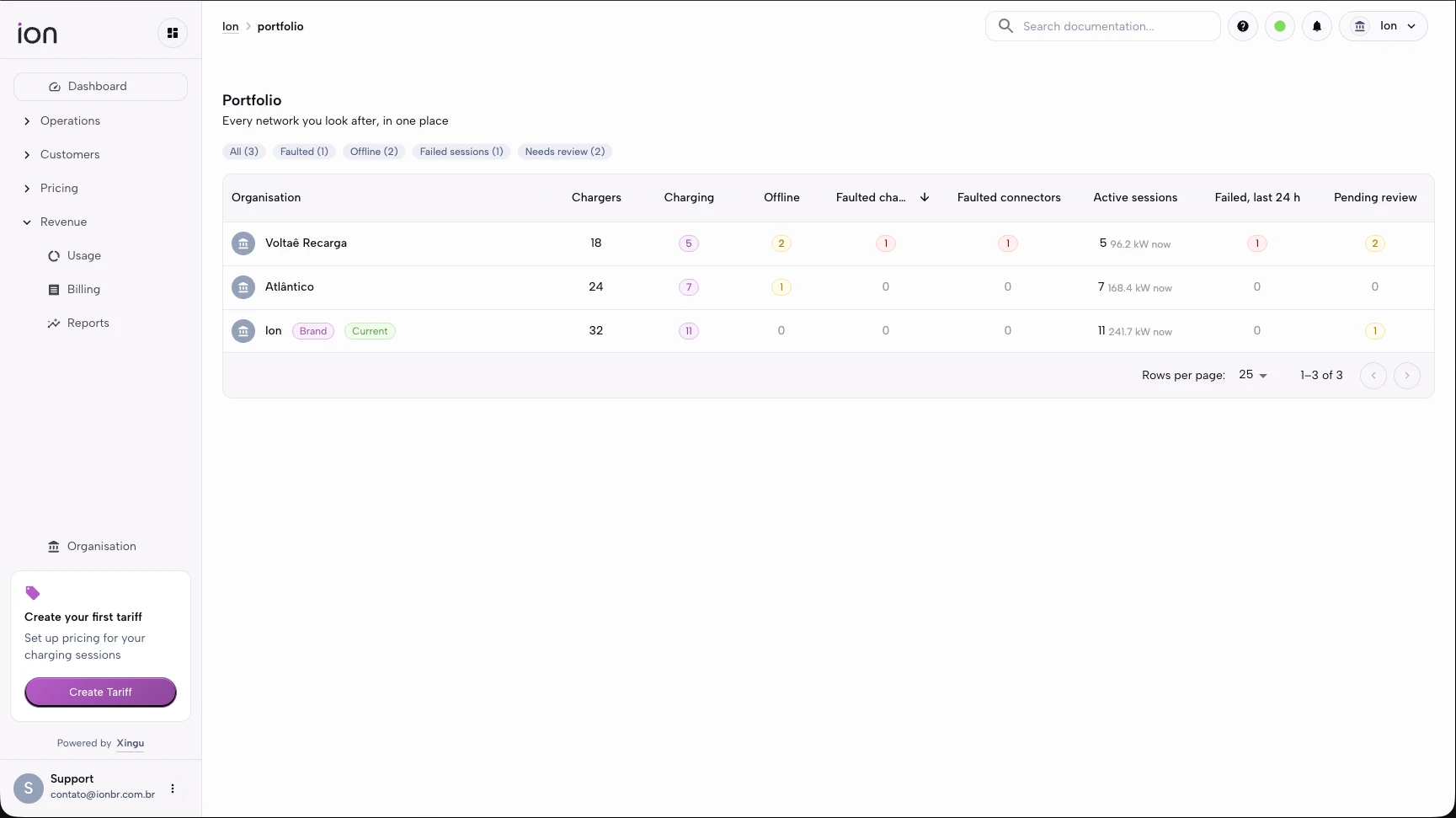Filter by Failed sessions (1) chip
The image size is (1456, 818).
(x=461, y=152)
